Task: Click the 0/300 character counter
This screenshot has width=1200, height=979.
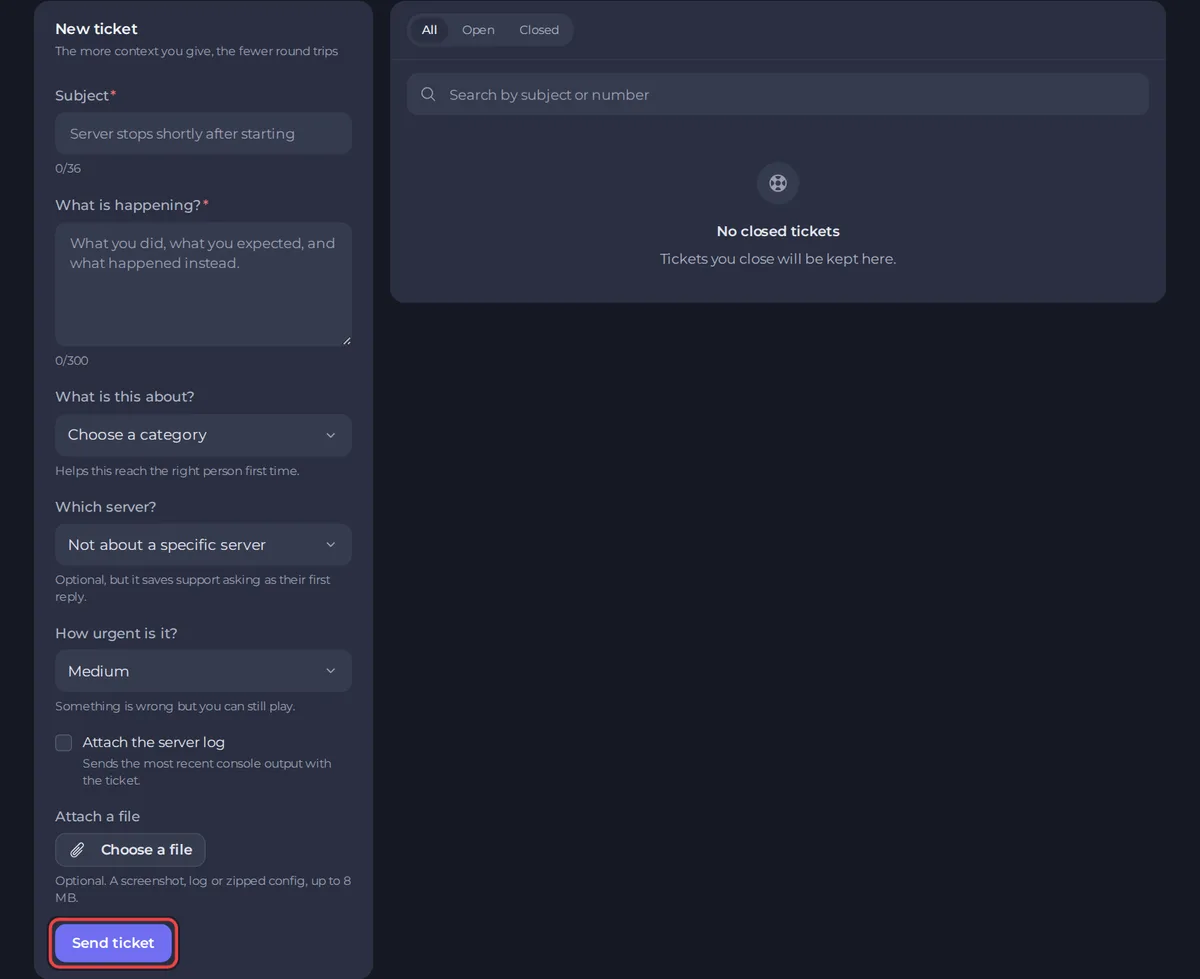Action: [72, 360]
